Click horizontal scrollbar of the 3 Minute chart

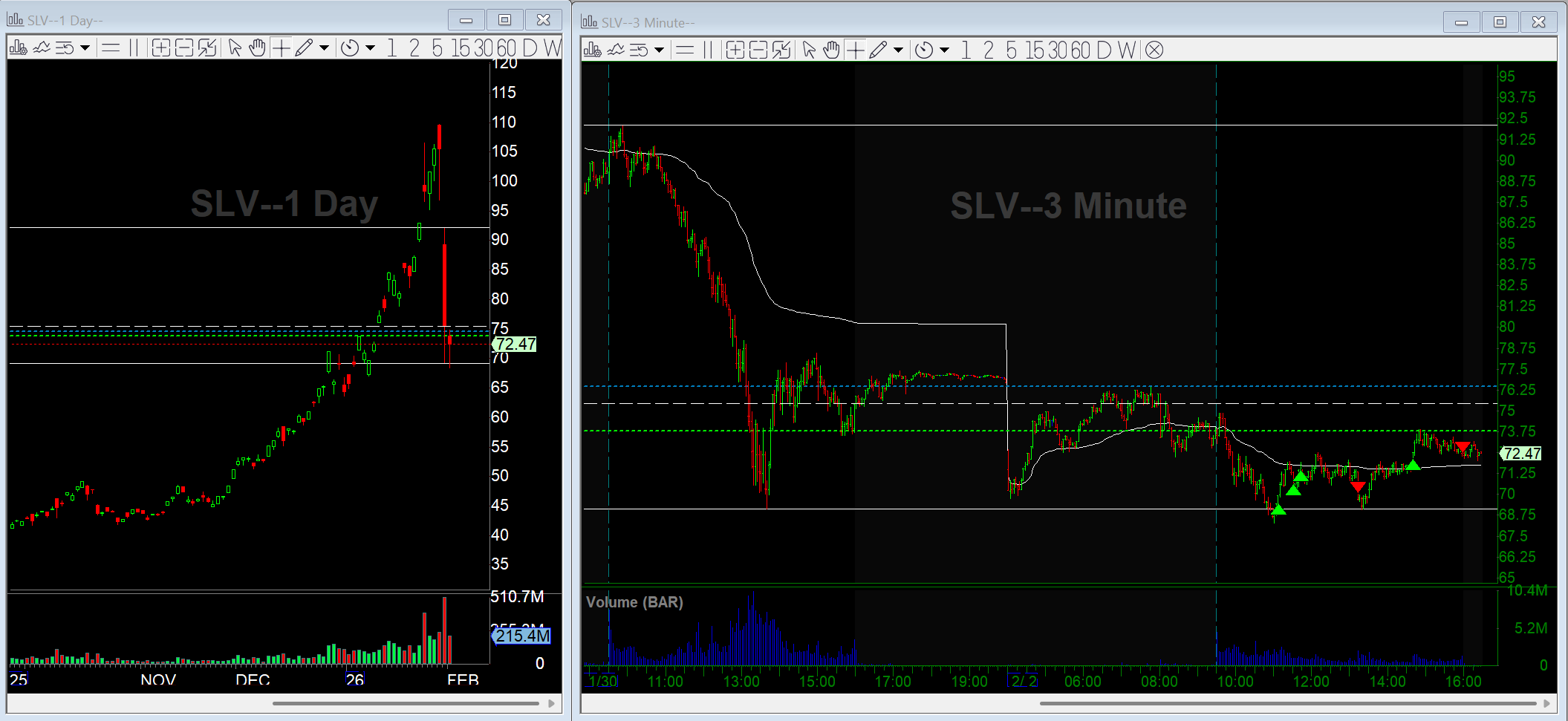point(1288,703)
